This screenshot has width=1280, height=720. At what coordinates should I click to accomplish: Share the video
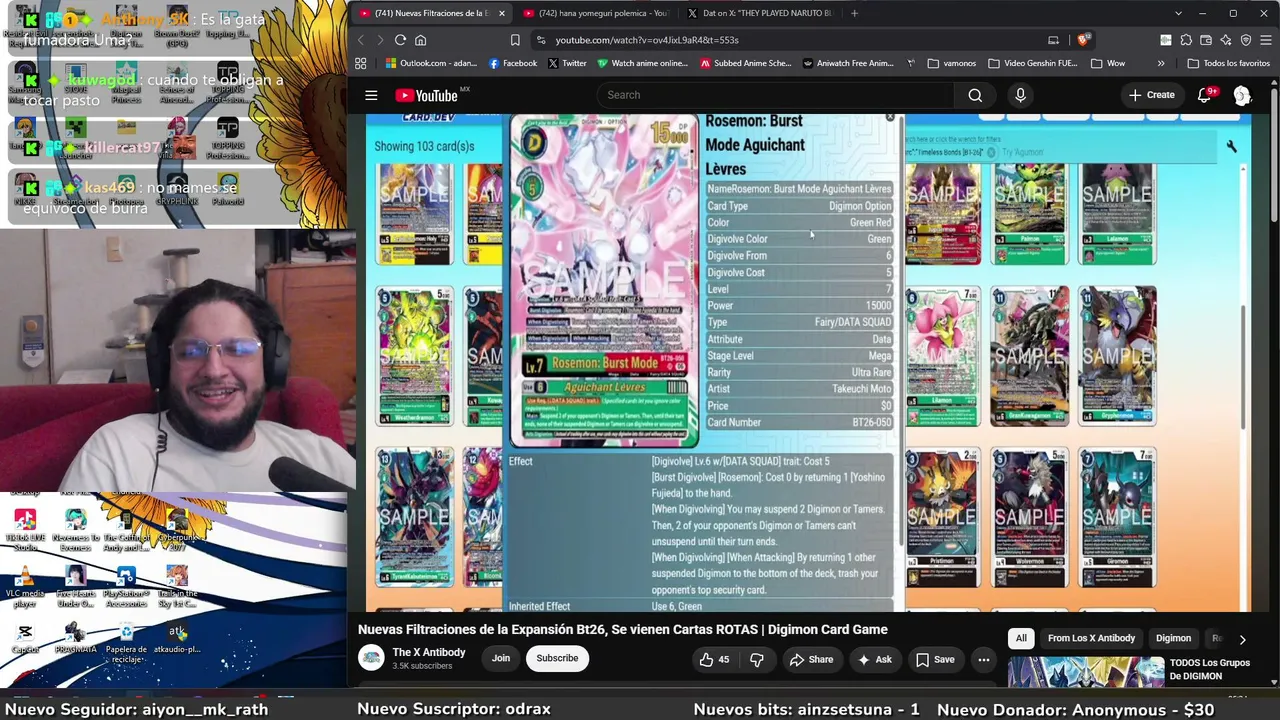(811, 659)
